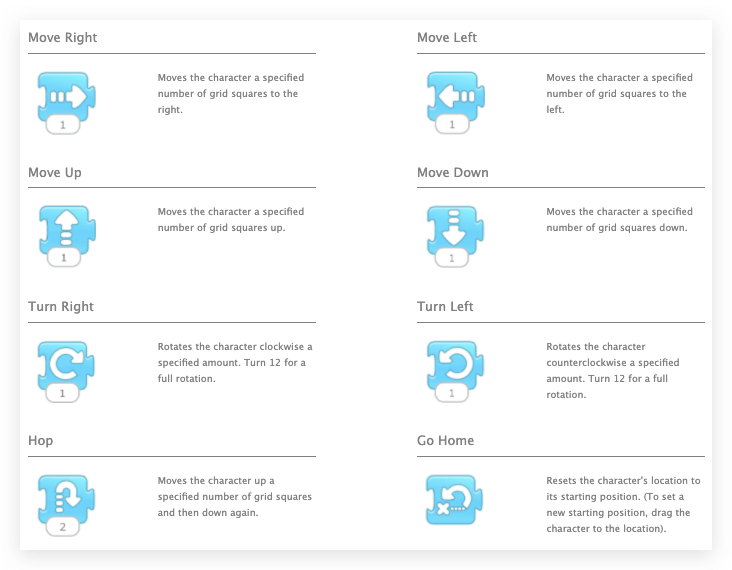The height and width of the screenshot is (570, 732).
Task: Click the Move Down heading
Action: [x=453, y=173]
